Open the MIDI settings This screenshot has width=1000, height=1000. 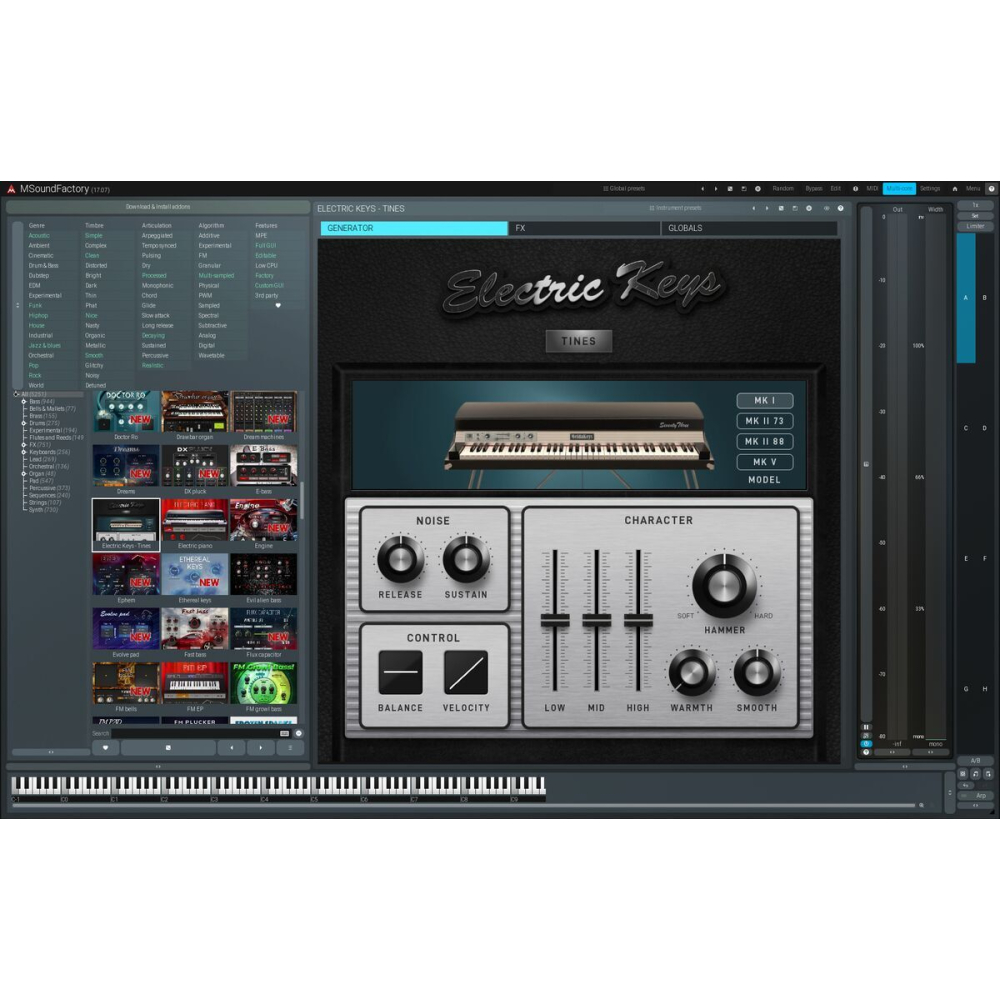[x=872, y=189]
